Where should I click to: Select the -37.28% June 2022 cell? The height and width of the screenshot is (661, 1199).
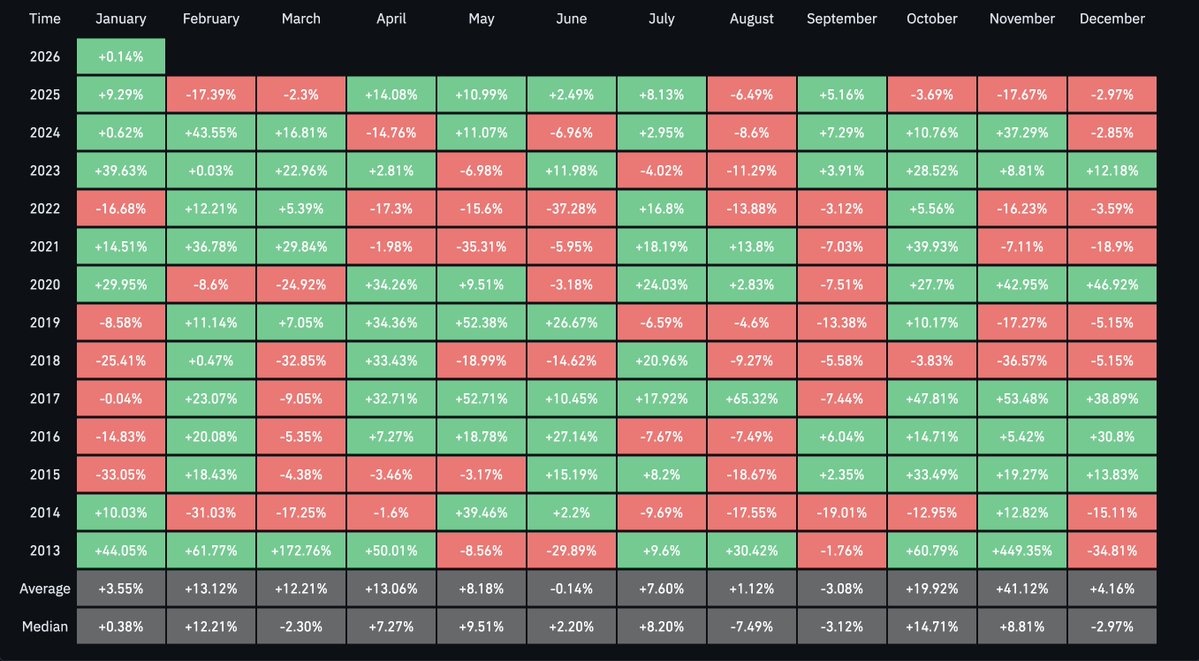[x=571, y=209]
